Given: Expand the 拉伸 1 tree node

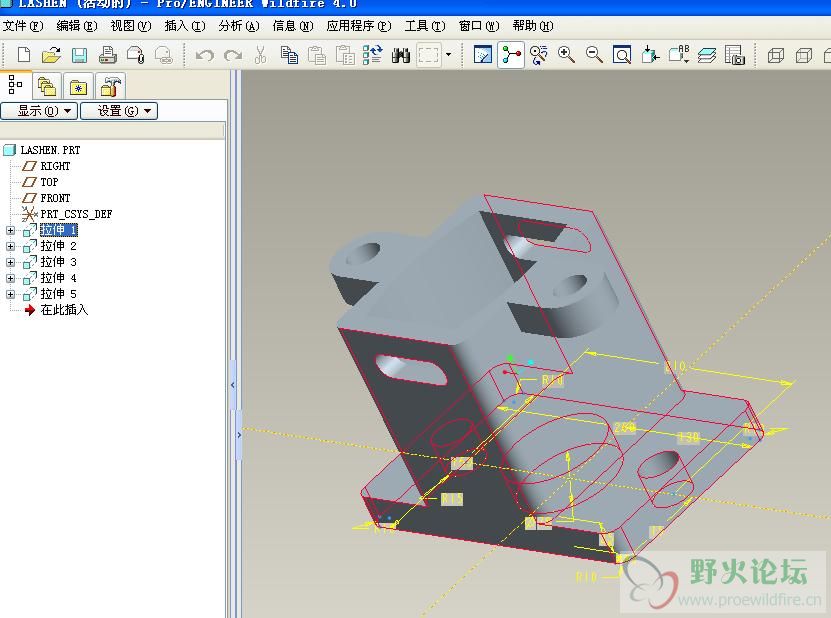Looking at the screenshot, I should (10, 230).
